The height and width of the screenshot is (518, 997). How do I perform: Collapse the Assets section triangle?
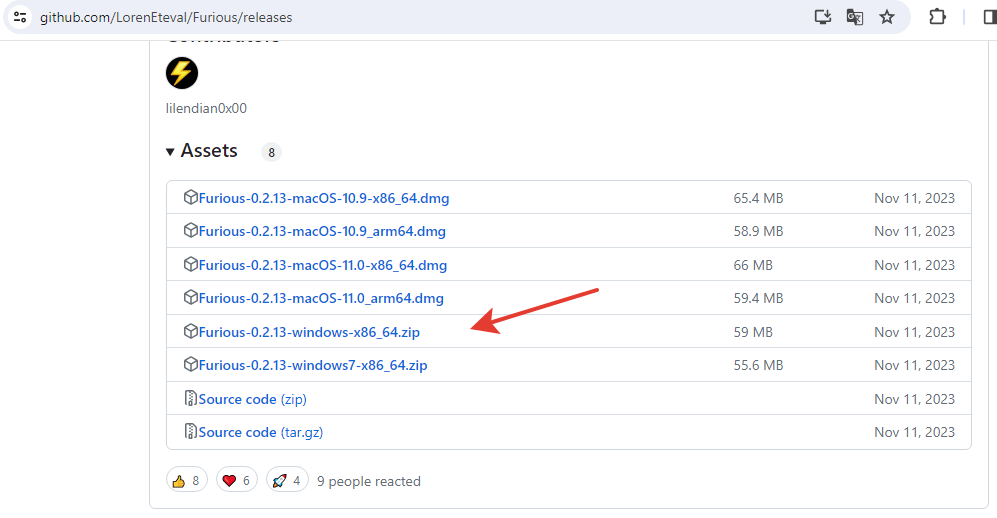point(170,151)
